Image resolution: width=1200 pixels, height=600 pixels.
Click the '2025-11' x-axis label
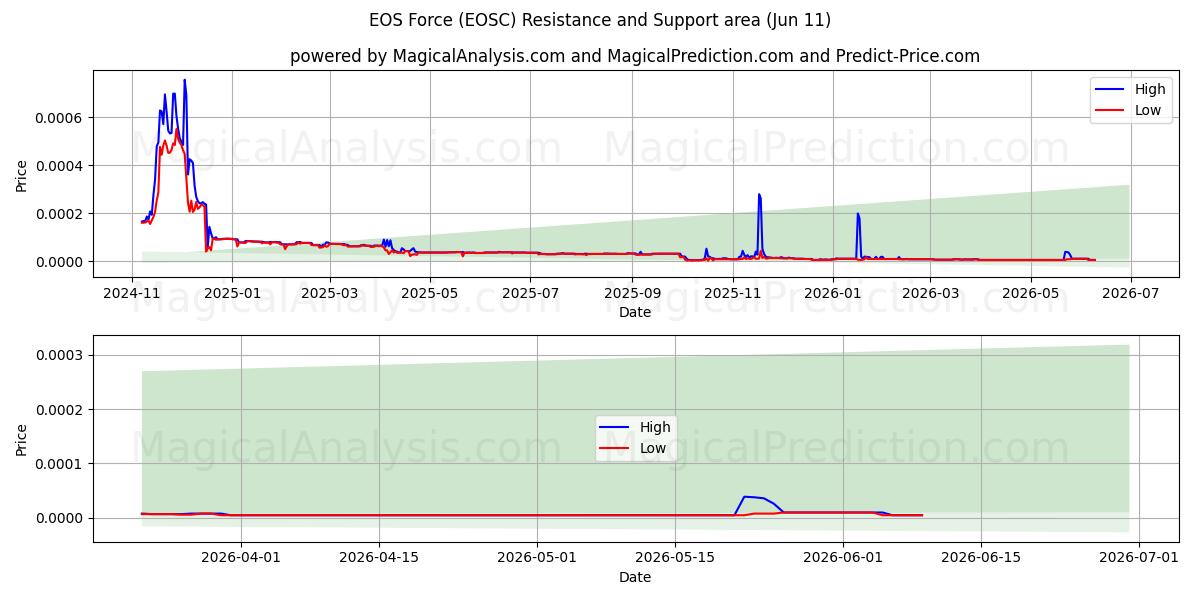[x=732, y=293]
